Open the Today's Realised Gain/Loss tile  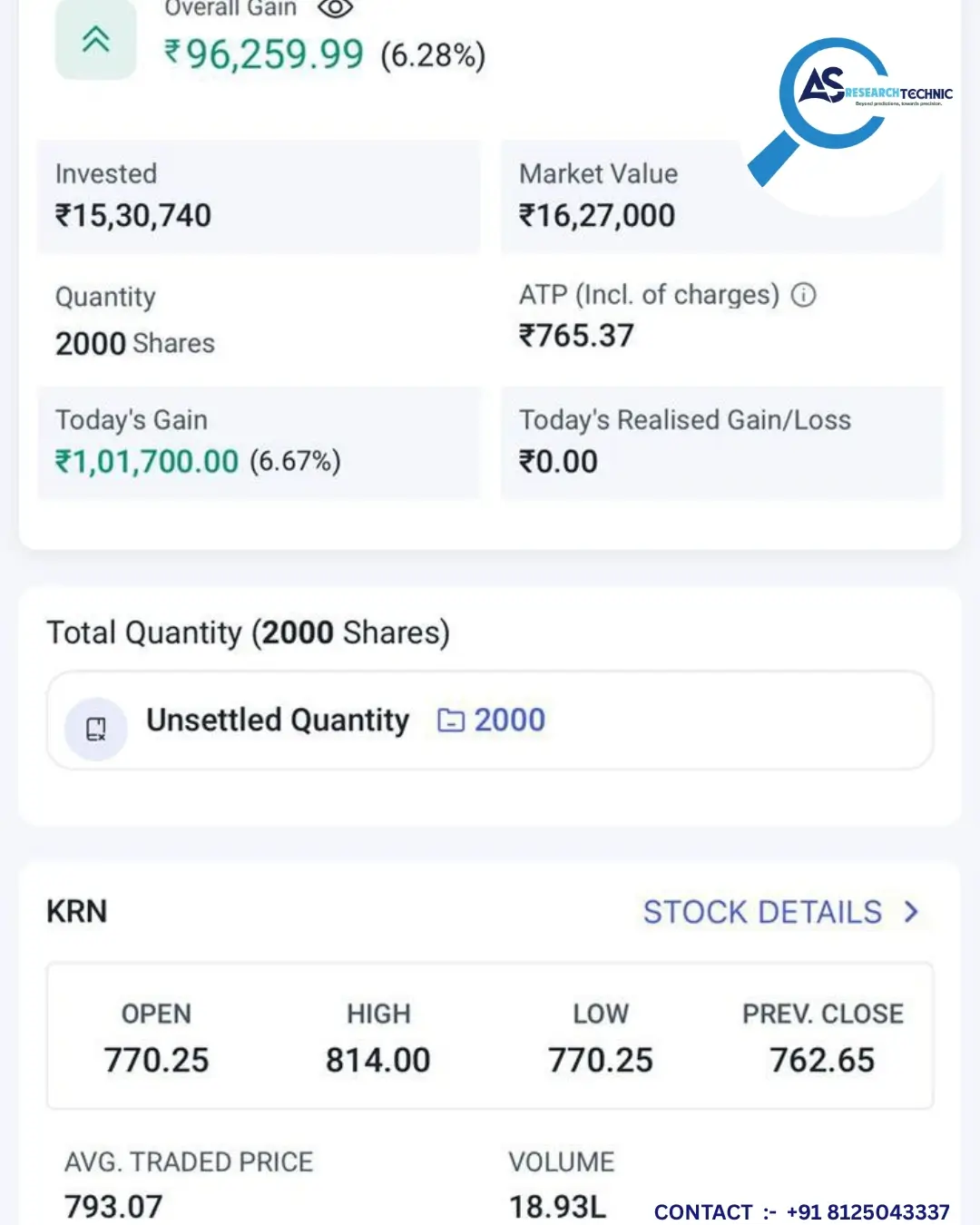[x=721, y=443]
